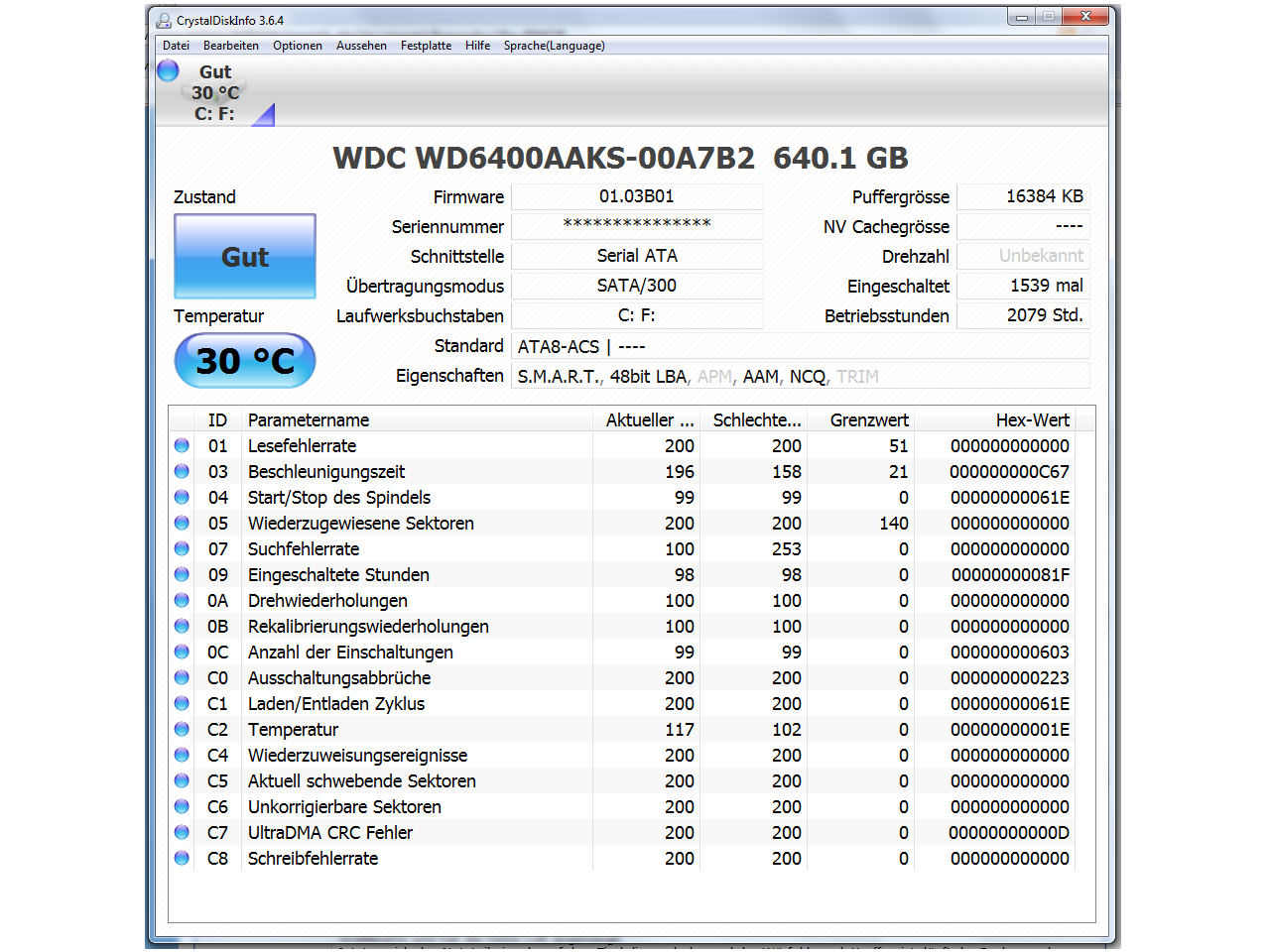The image size is (1270, 952).
Task: Click hex value 00000000081F
Action: 1010,575
